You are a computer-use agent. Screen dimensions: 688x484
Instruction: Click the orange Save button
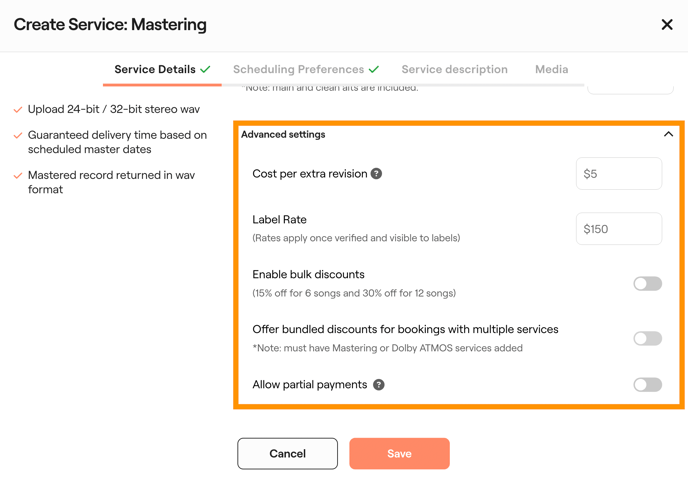(399, 454)
